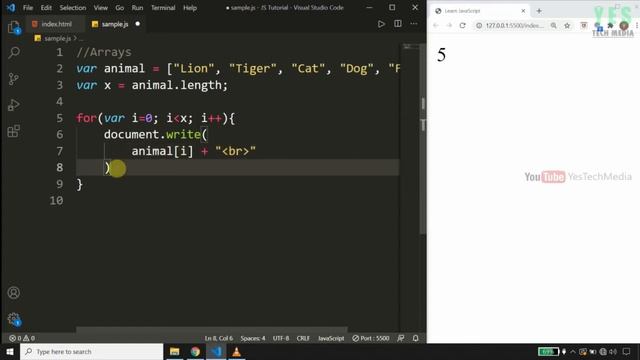Open the Source Control view

pos(13,79)
